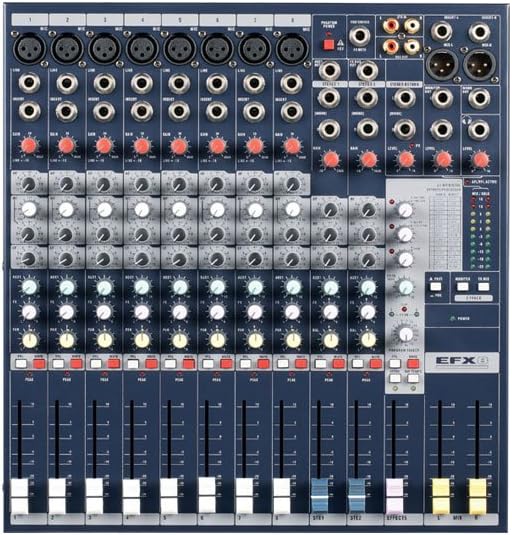Click the pink EFFECTS fader

394,496
